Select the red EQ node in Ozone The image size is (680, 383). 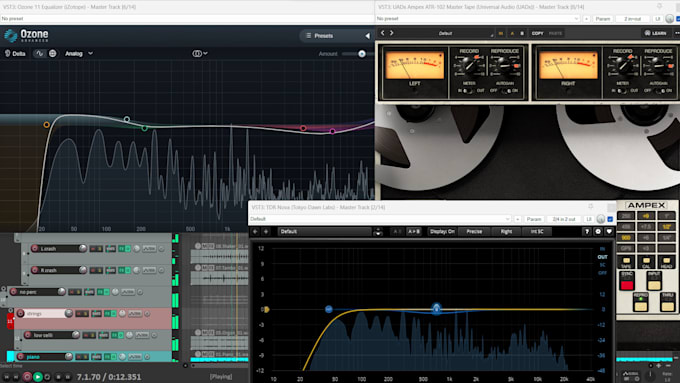(x=303, y=128)
